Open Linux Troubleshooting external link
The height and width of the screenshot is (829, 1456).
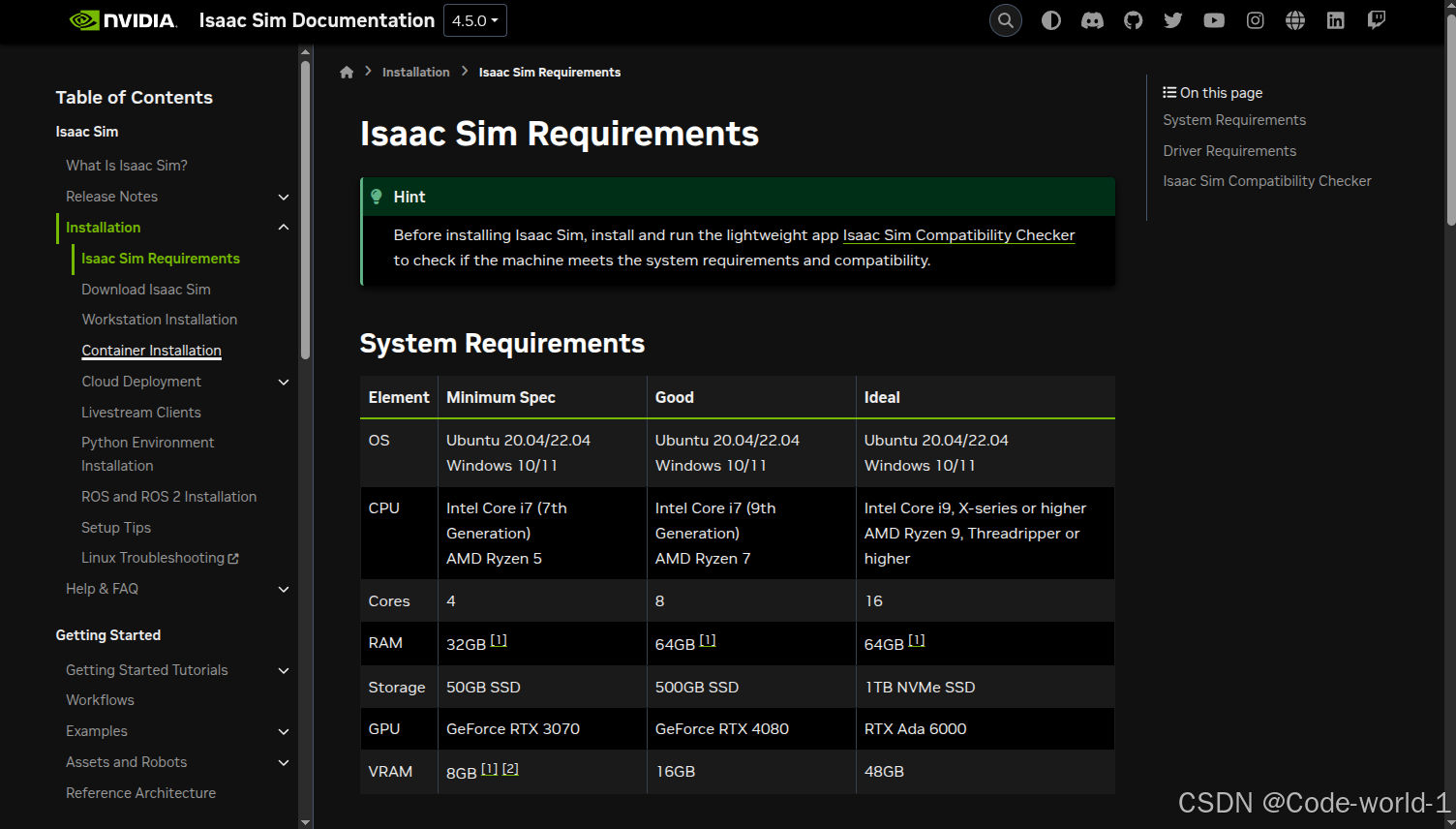(x=160, y=558)
